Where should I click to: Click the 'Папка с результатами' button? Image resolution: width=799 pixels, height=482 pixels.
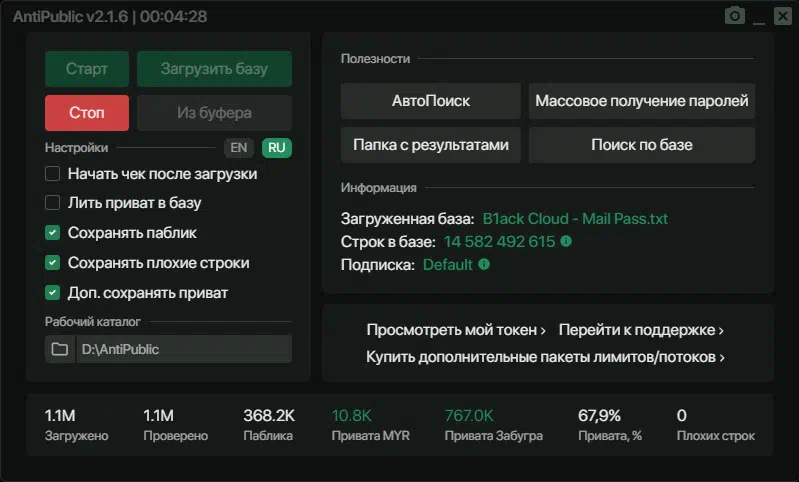pyautogui.click(x=430, y=145)
